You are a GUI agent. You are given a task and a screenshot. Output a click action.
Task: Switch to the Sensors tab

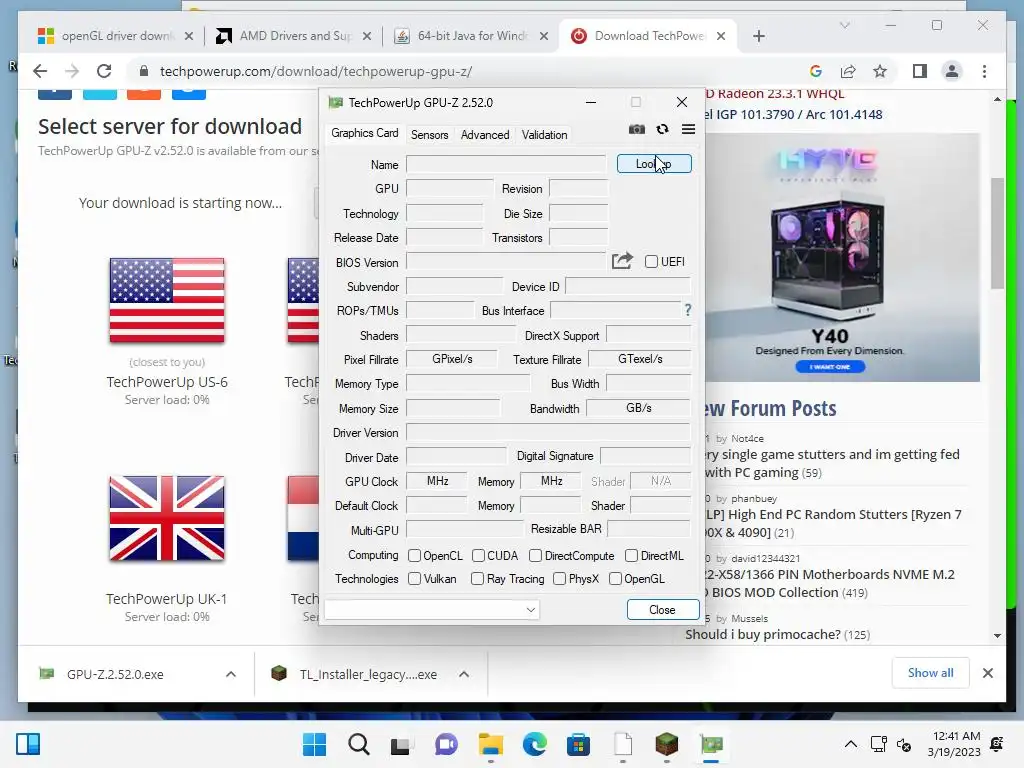429,135
